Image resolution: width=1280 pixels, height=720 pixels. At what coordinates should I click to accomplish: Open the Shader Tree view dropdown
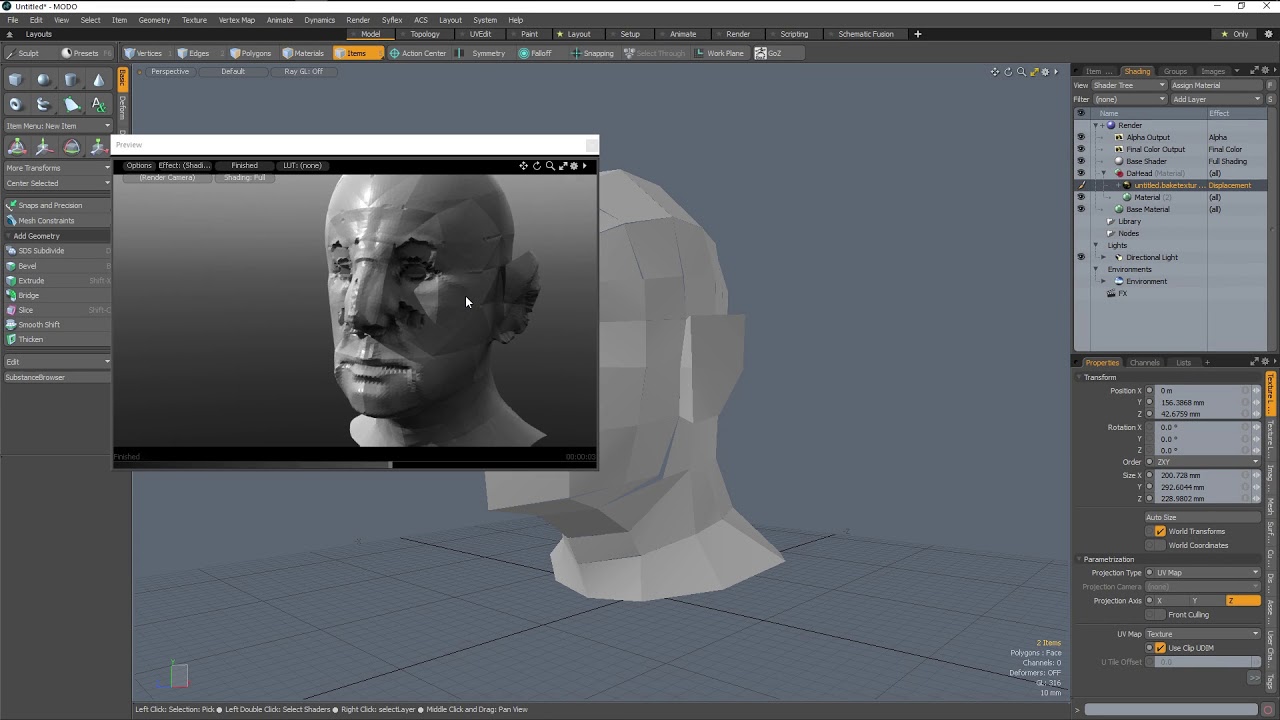[1128, 85]
